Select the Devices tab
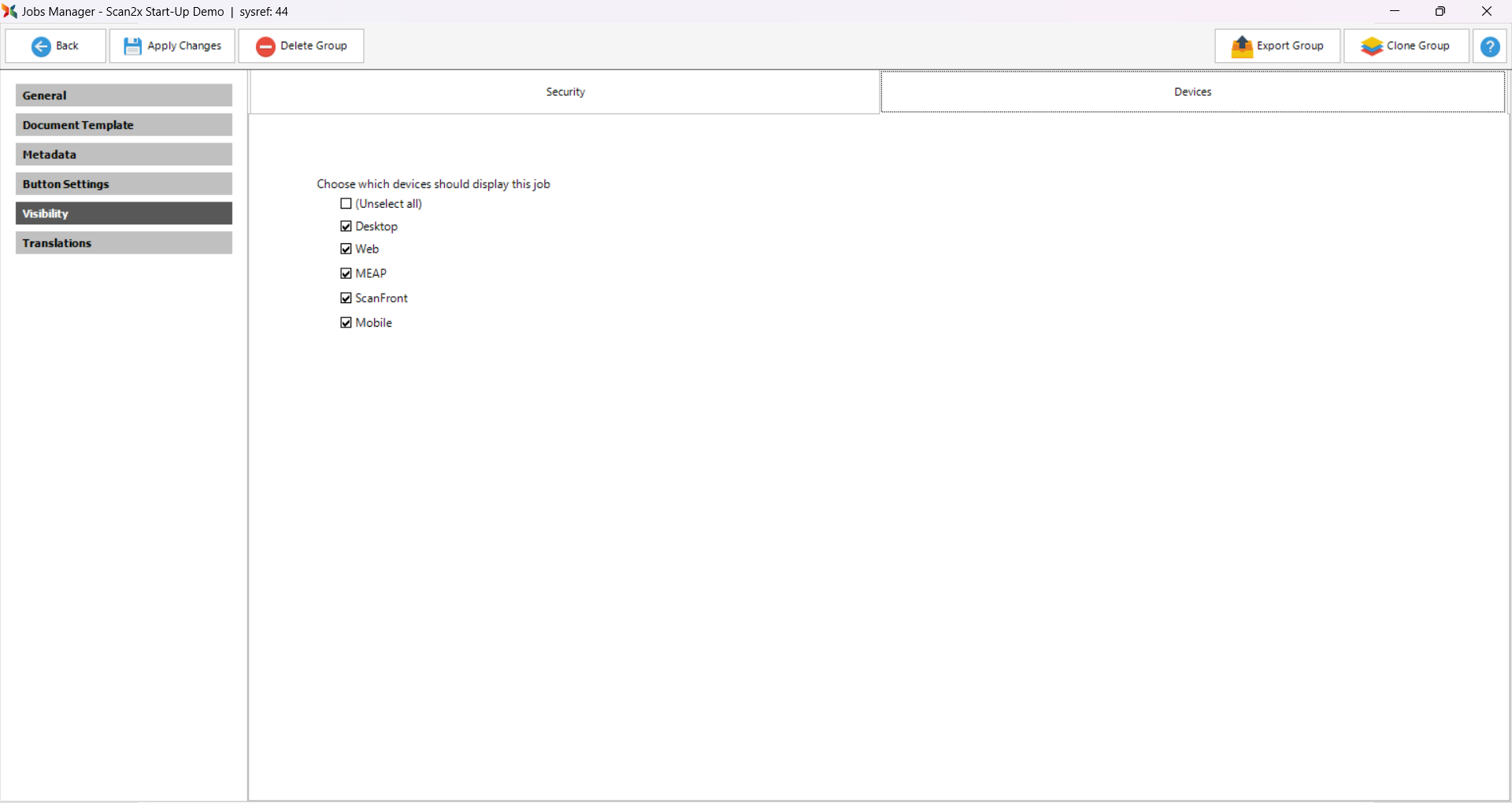This screenshot has width=1512, height=803. [x=1192, y=92]
